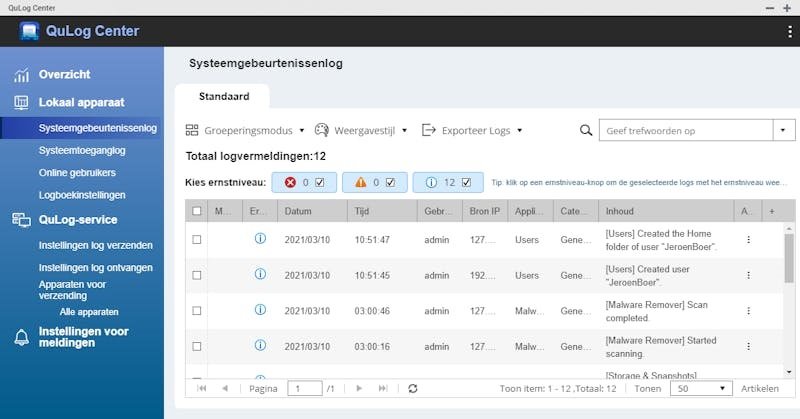Open Instellingen log verzenden
Screen dimensions: 800x419
95,245
